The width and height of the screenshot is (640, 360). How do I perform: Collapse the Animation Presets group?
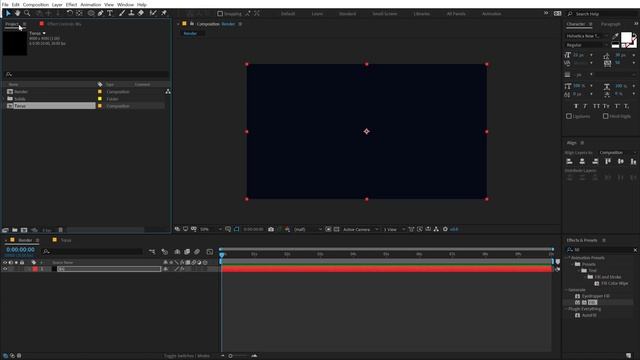point(567,258)
